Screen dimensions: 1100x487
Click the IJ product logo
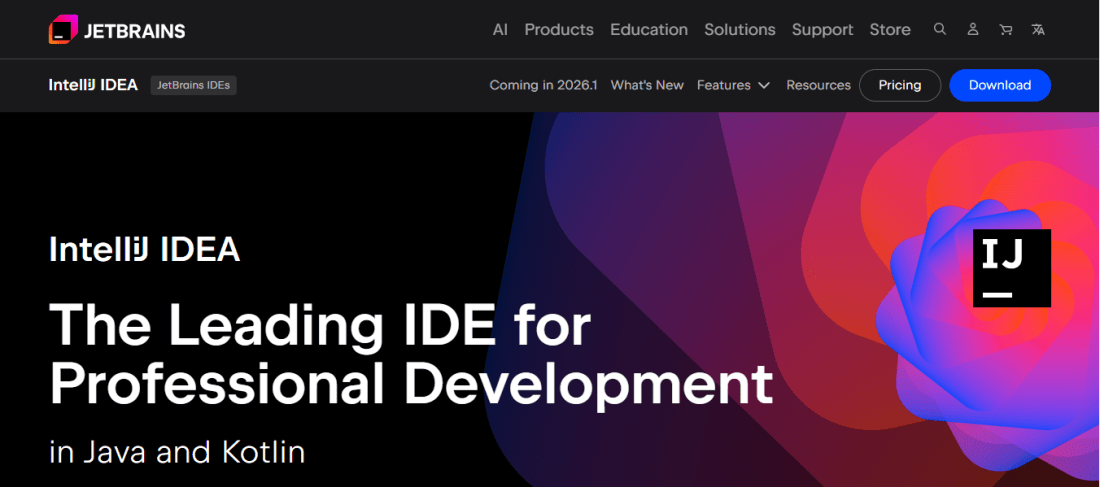1012,268
